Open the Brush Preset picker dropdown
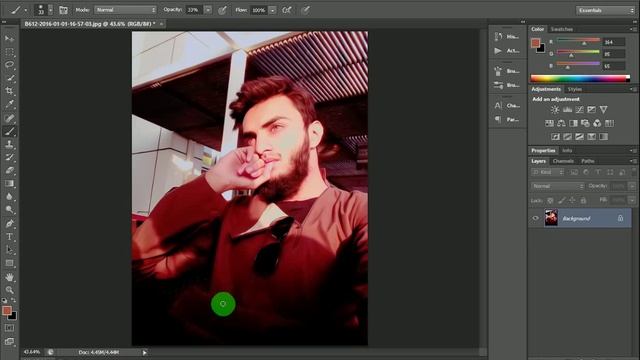Viewport: 640px width, 360px height. coord(51,10)
